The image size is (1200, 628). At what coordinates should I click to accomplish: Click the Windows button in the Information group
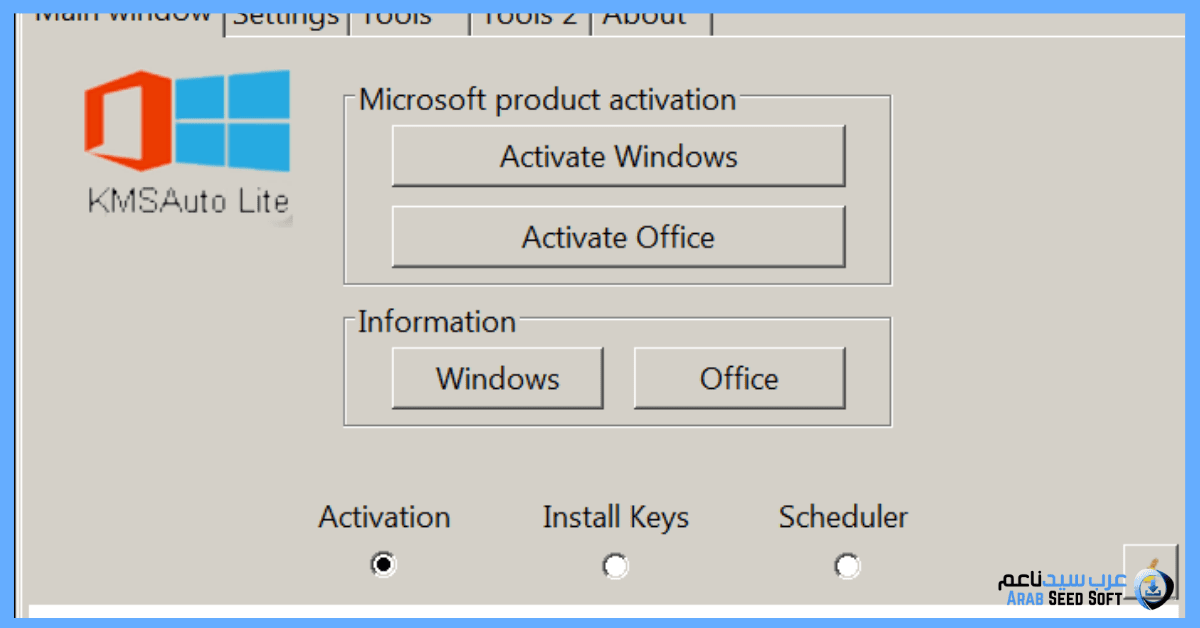(x=497, y=378)
